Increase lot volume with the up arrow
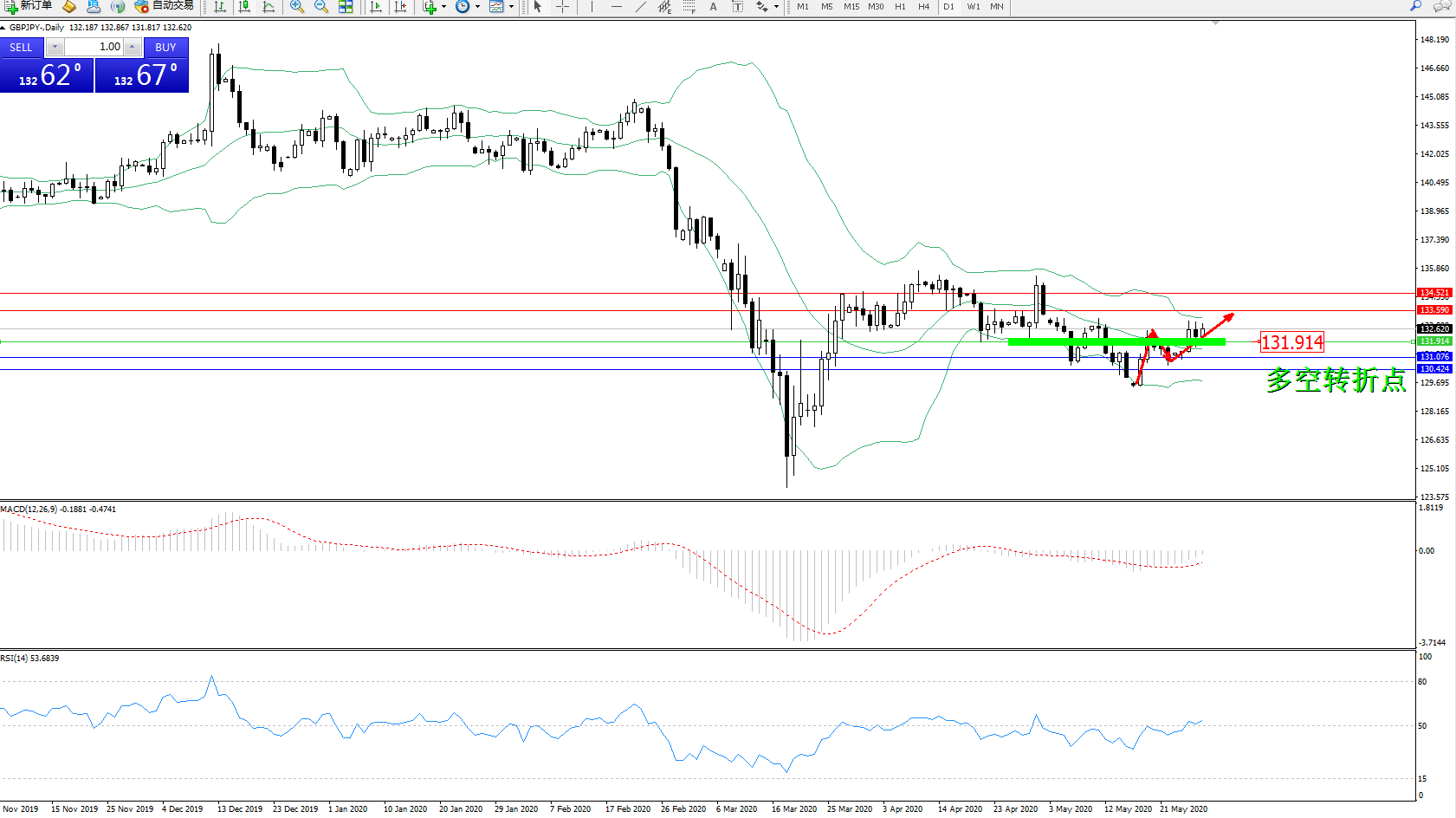Viewport: 1456px width, 818px height. (132, 47)
